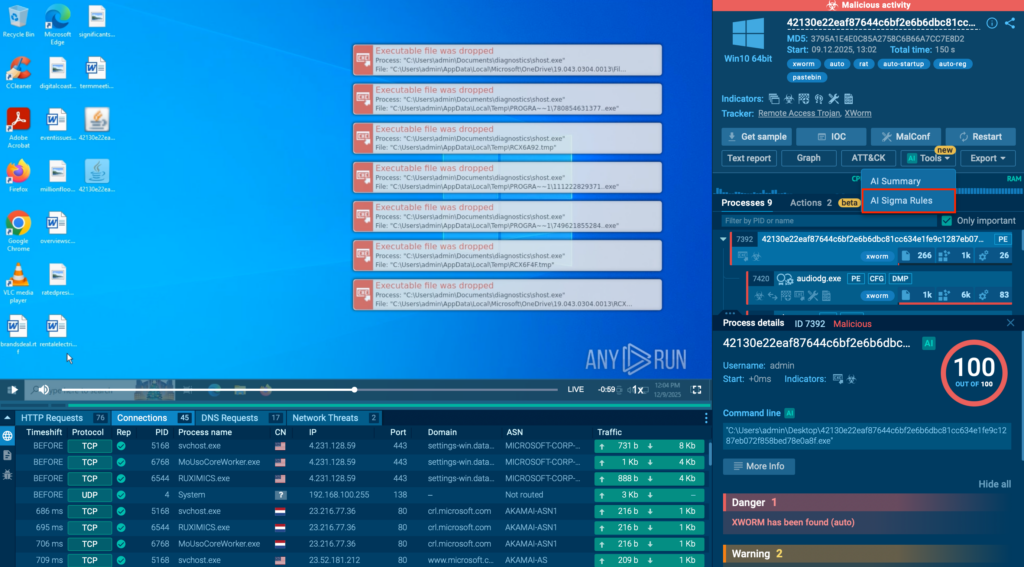Screen dimensions: 1024x567
Task: Switch to the Connections tab
Action: coord(153,418)
